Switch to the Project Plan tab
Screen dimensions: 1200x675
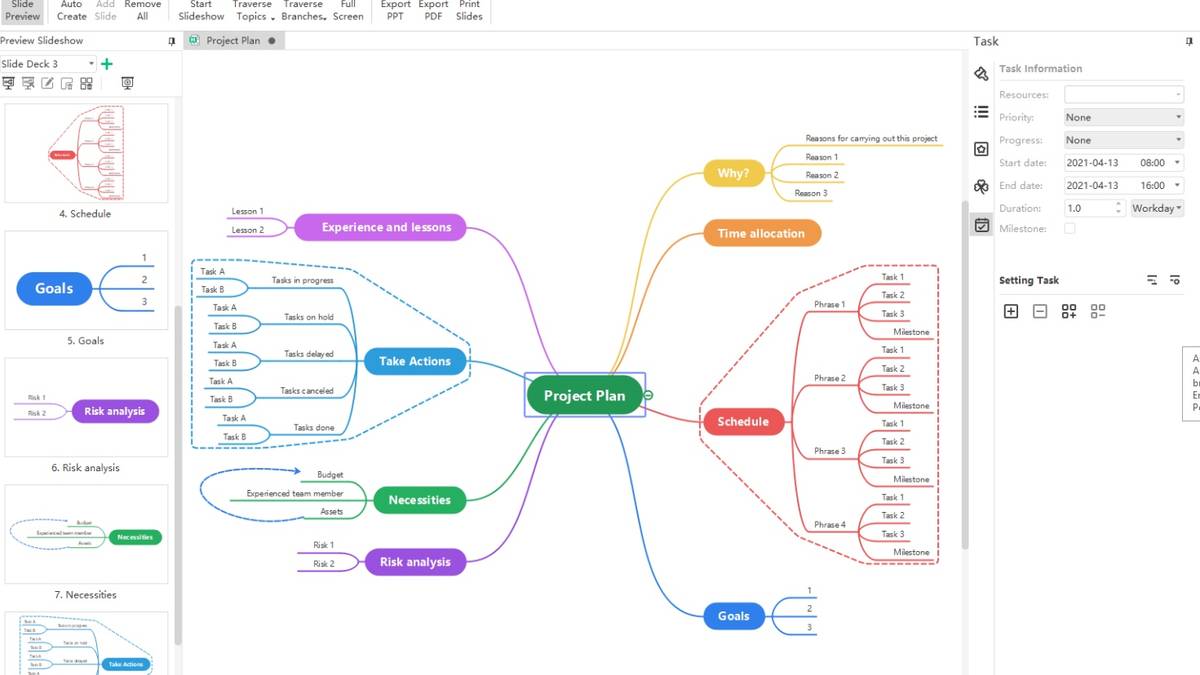(x=234, y=41)
